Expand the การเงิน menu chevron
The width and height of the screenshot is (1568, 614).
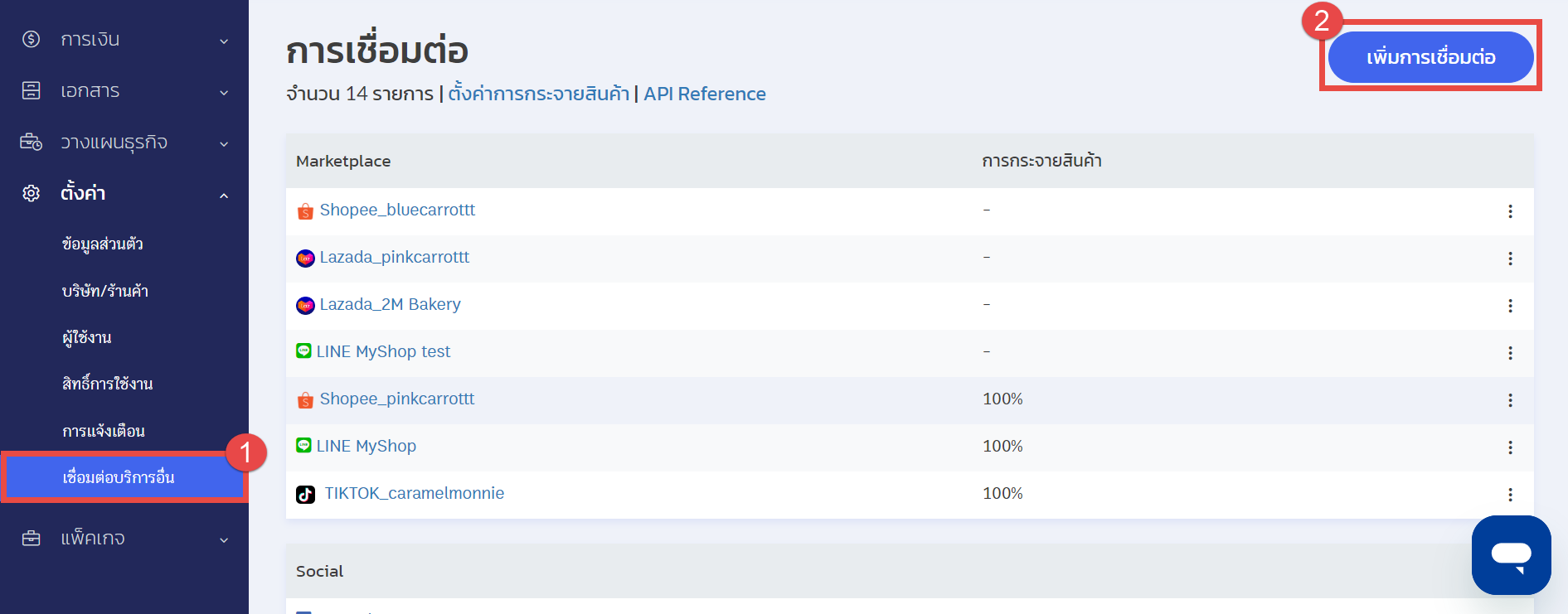pos(224,41)
